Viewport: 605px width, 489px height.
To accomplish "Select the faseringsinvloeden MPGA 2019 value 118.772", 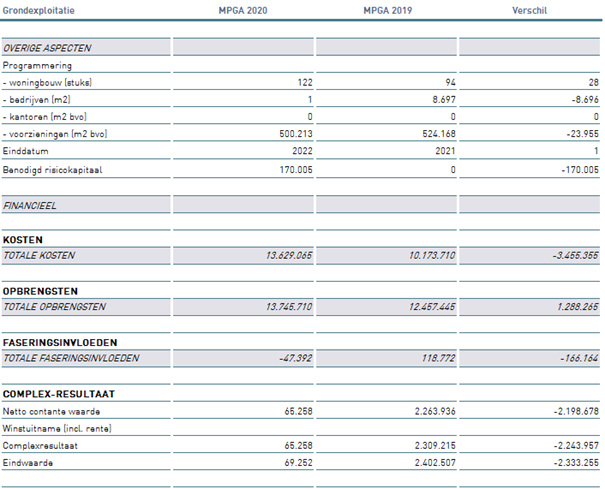I will pos(432,358).
